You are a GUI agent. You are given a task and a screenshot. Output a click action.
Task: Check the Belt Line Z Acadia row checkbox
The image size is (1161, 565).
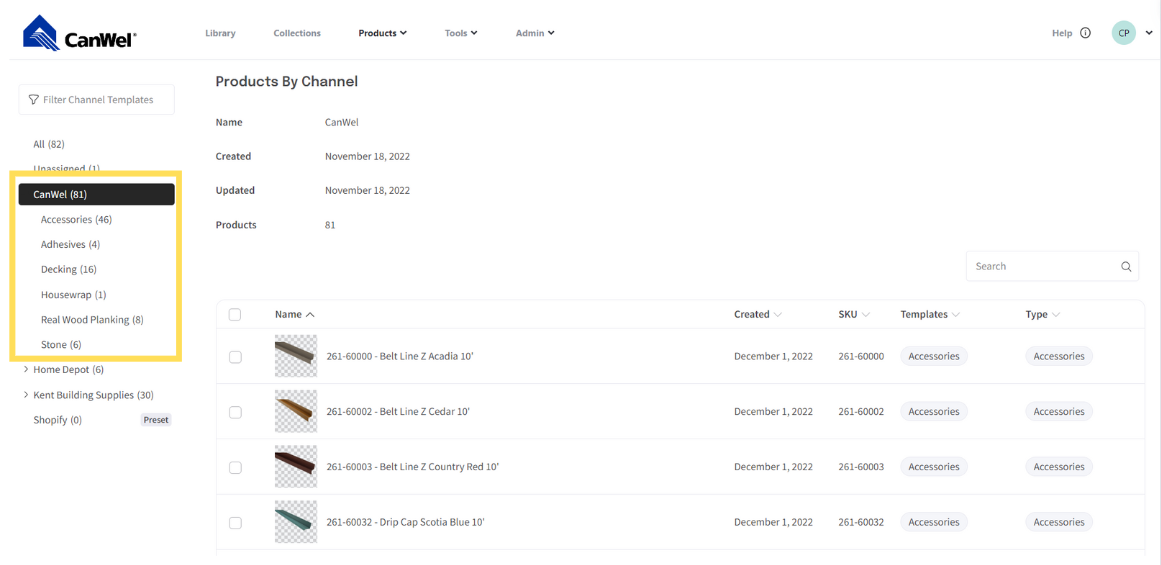[235, 356]
